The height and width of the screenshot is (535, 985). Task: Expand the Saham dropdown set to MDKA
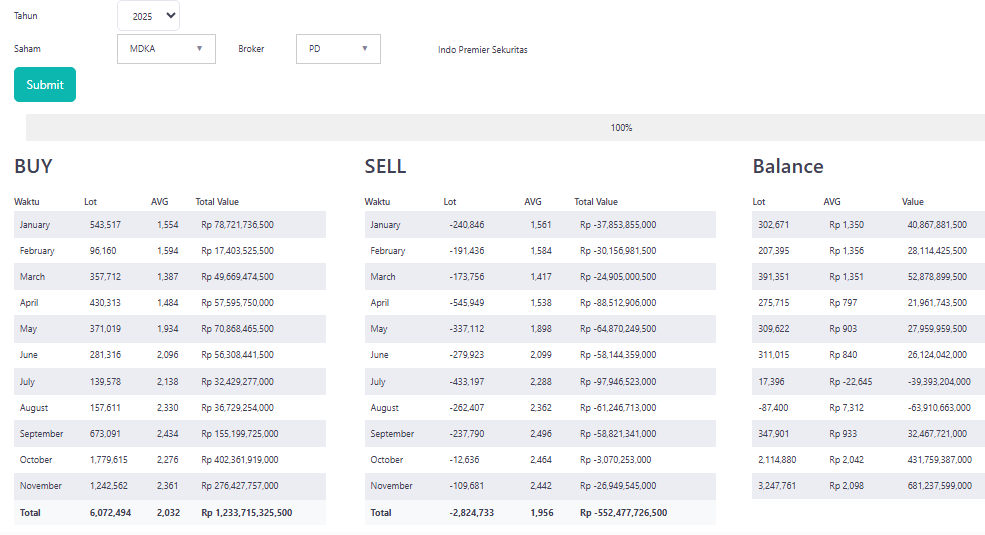click(166, 49)
